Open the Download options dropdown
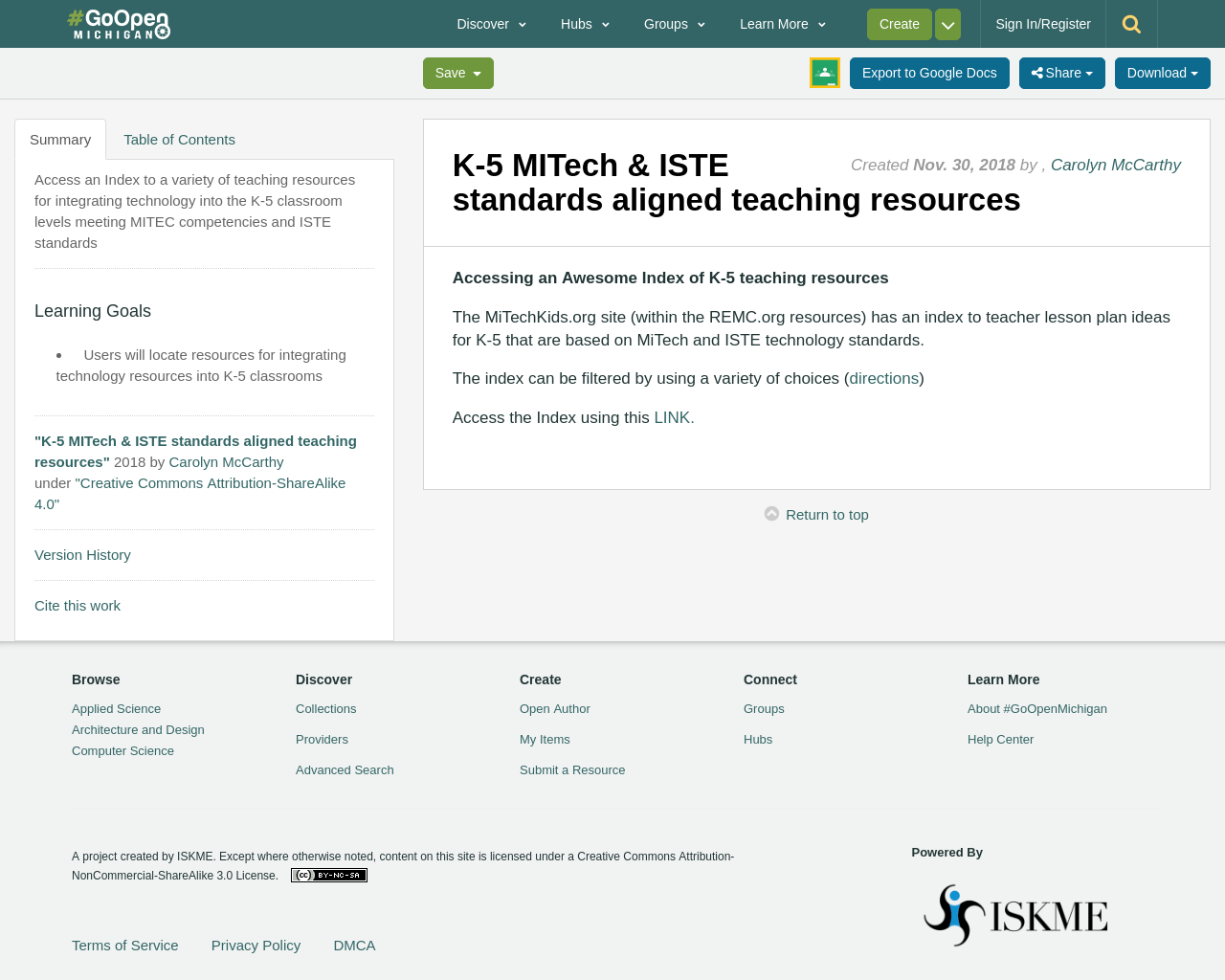Viewport: 1225px width, 980px height. point(1161,71)
